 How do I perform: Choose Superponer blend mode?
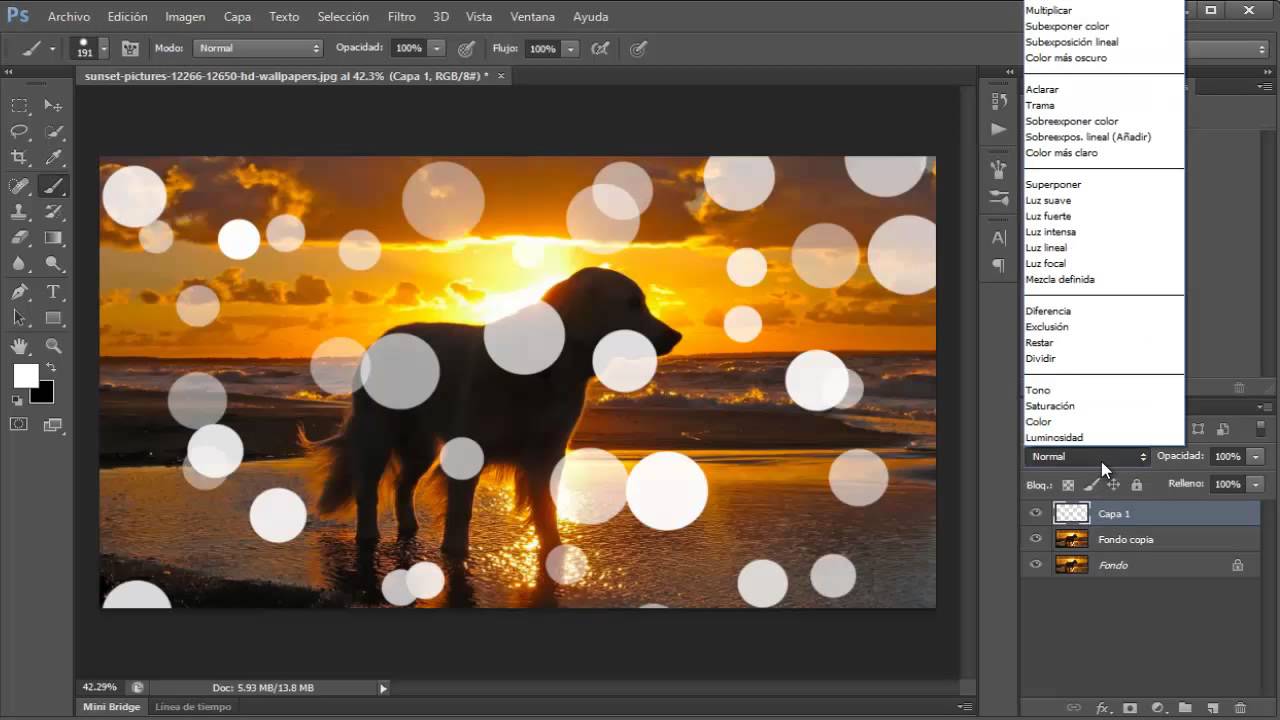[x=1053, y=185]
